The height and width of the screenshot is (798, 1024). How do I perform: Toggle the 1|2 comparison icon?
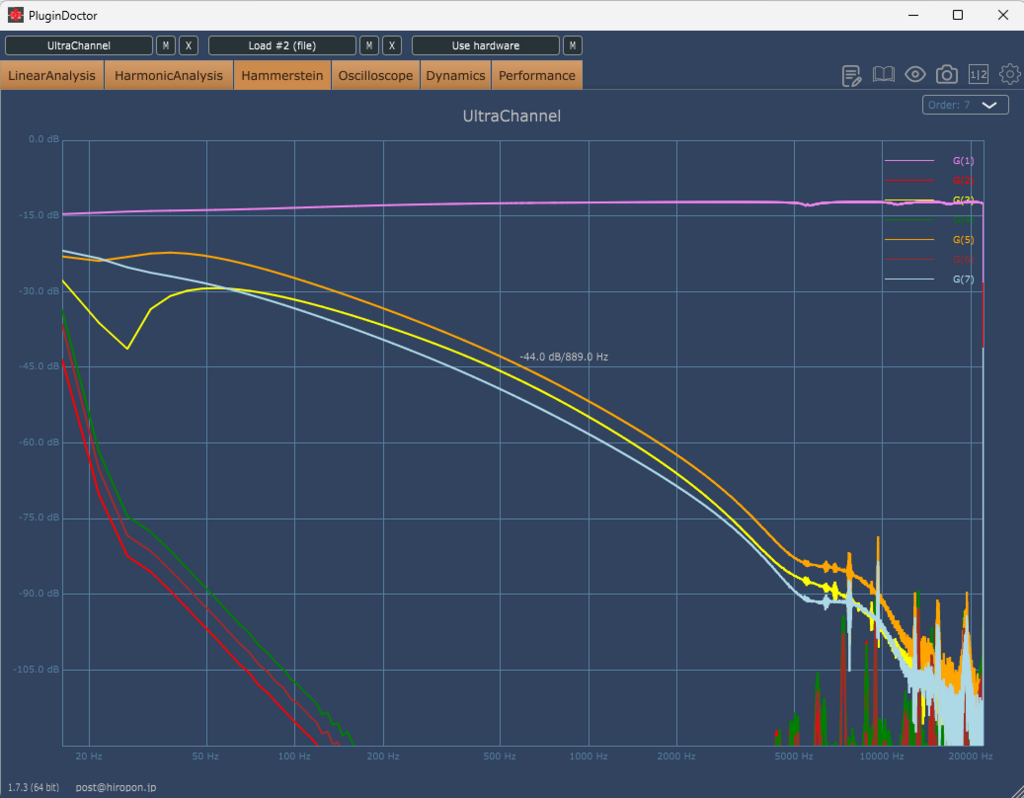tap(978, 74)
